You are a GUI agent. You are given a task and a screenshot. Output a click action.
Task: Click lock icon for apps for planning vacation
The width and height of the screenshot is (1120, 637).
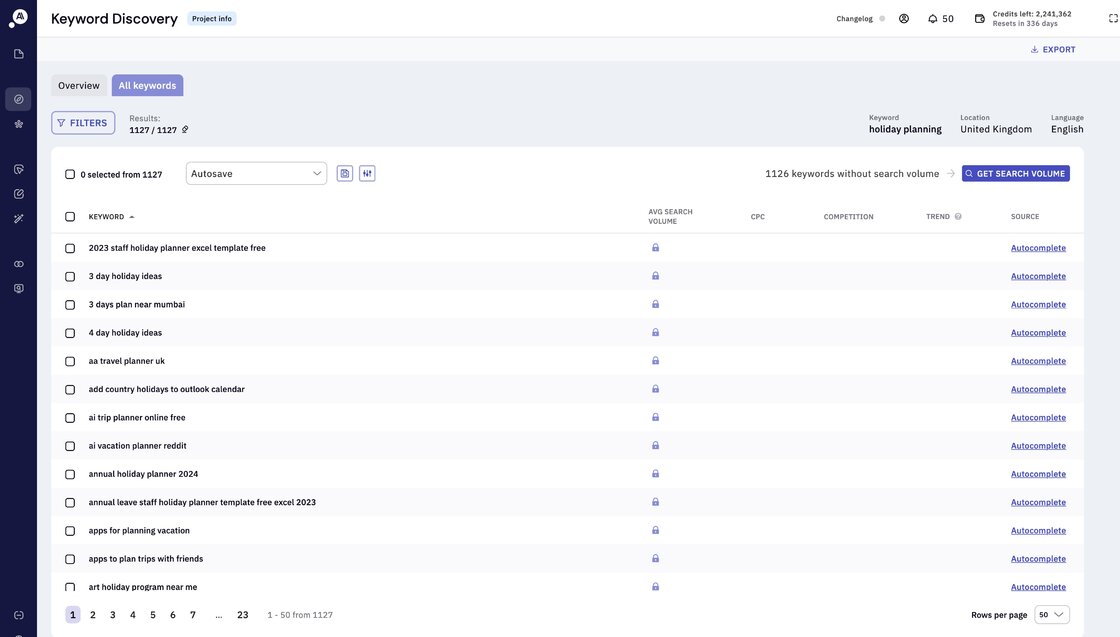[x=655, y=530]
